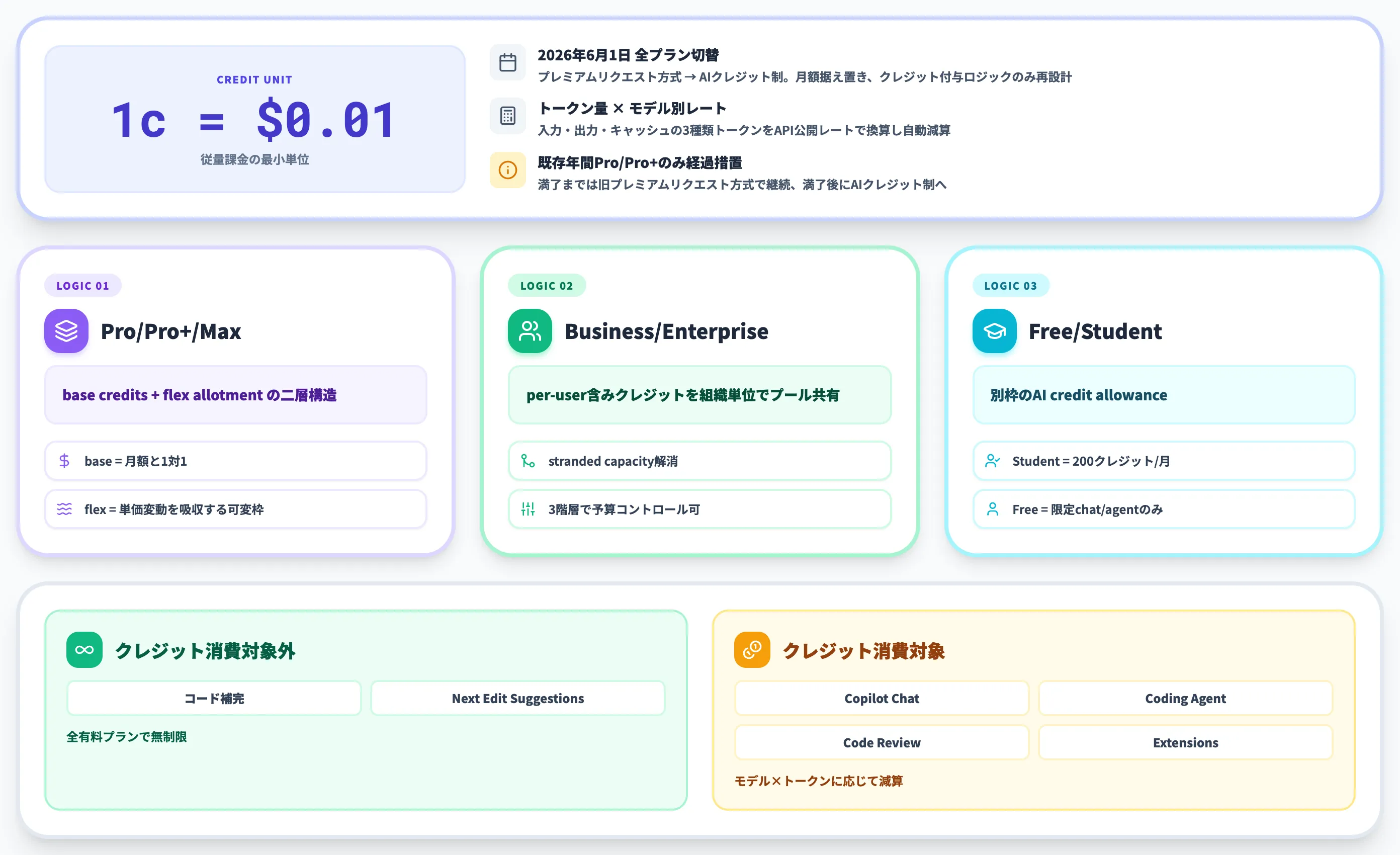Click the green users icon for Business/Enterprise
Viewport: 1400px width, 855px height.
[x=530, y=330]
